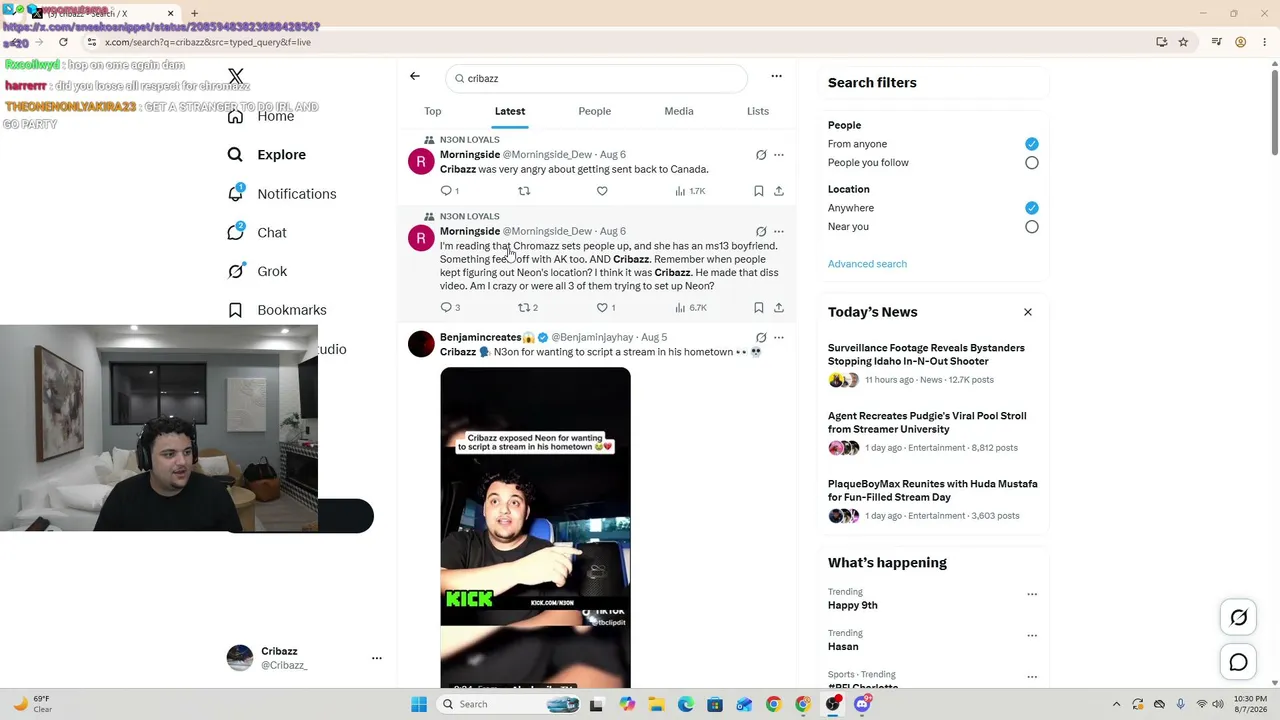Viewport: 1280px width, 720px height.
Task: Bookmark the 'Chromazz sets people up' post
Action: [x=759, y=308]
